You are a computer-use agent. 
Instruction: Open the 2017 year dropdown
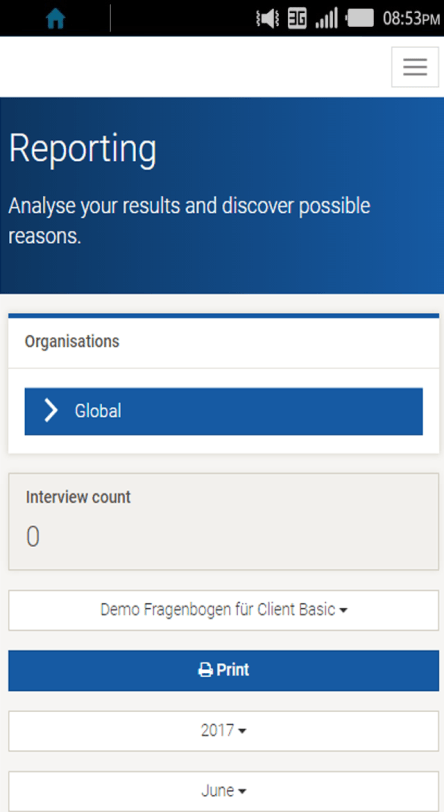pyautogui.click(x=224, y=731)
